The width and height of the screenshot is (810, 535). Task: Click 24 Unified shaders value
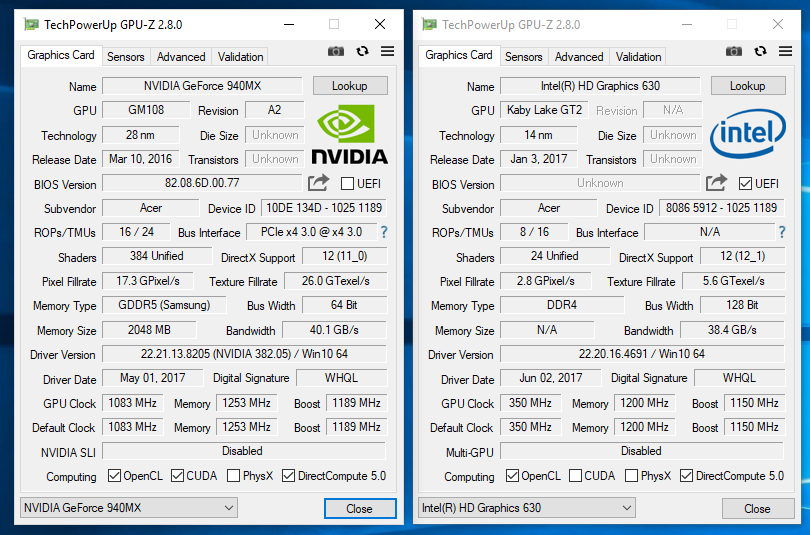pyautogui.click(x=555, y=256)
